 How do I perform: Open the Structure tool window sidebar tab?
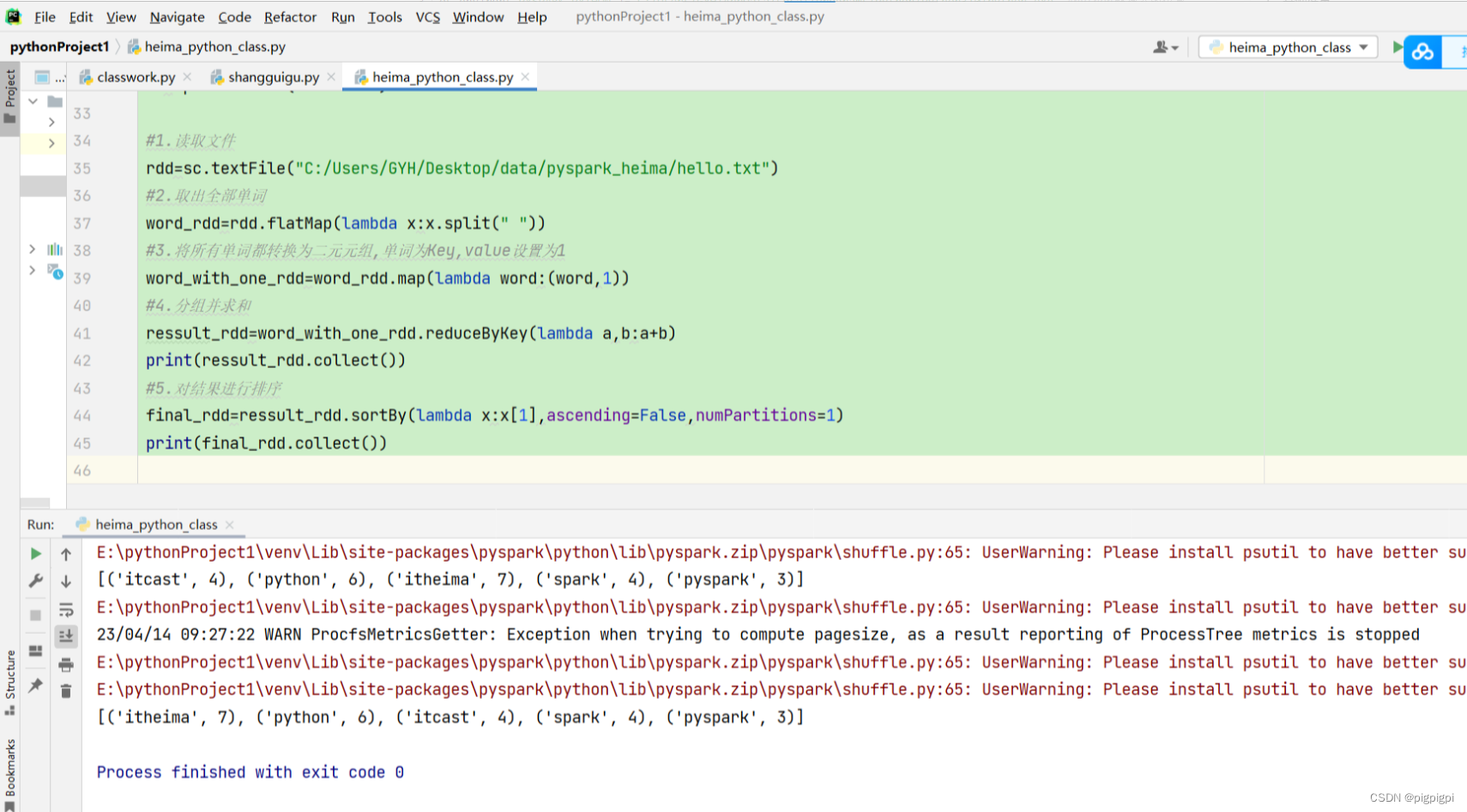point(10,683)
